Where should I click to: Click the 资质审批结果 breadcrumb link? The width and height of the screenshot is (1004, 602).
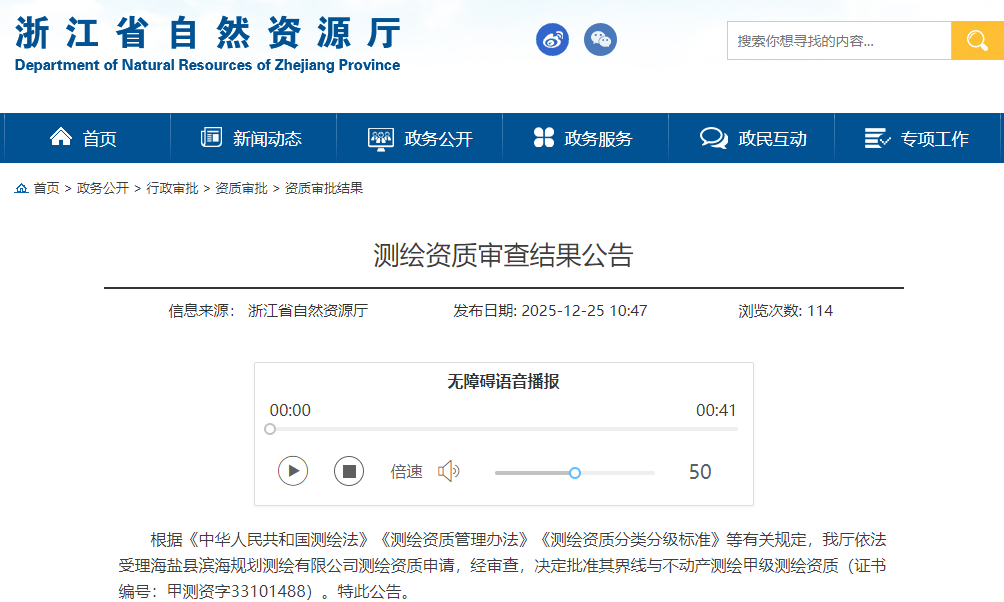[x=323, y=188]
